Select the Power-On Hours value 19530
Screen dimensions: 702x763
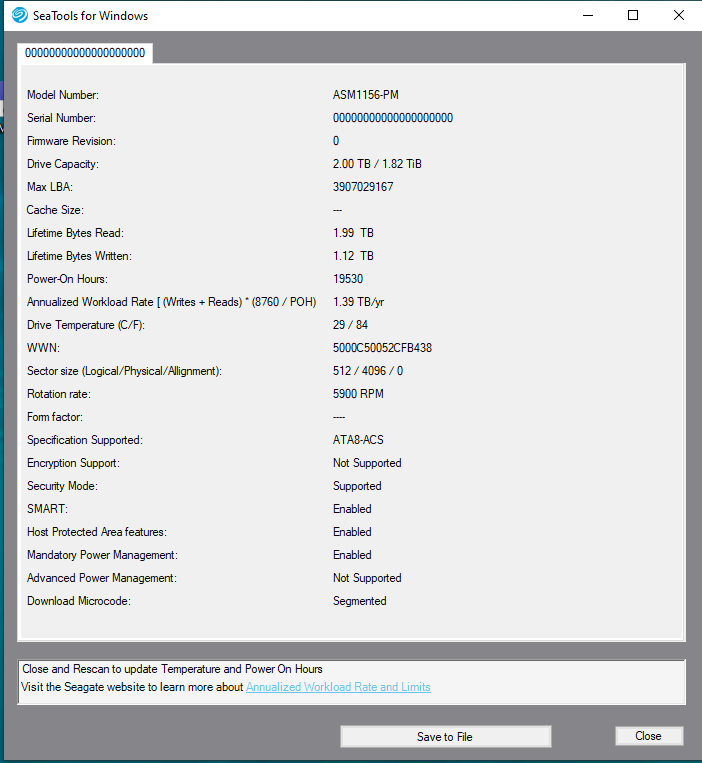[348, 279]
